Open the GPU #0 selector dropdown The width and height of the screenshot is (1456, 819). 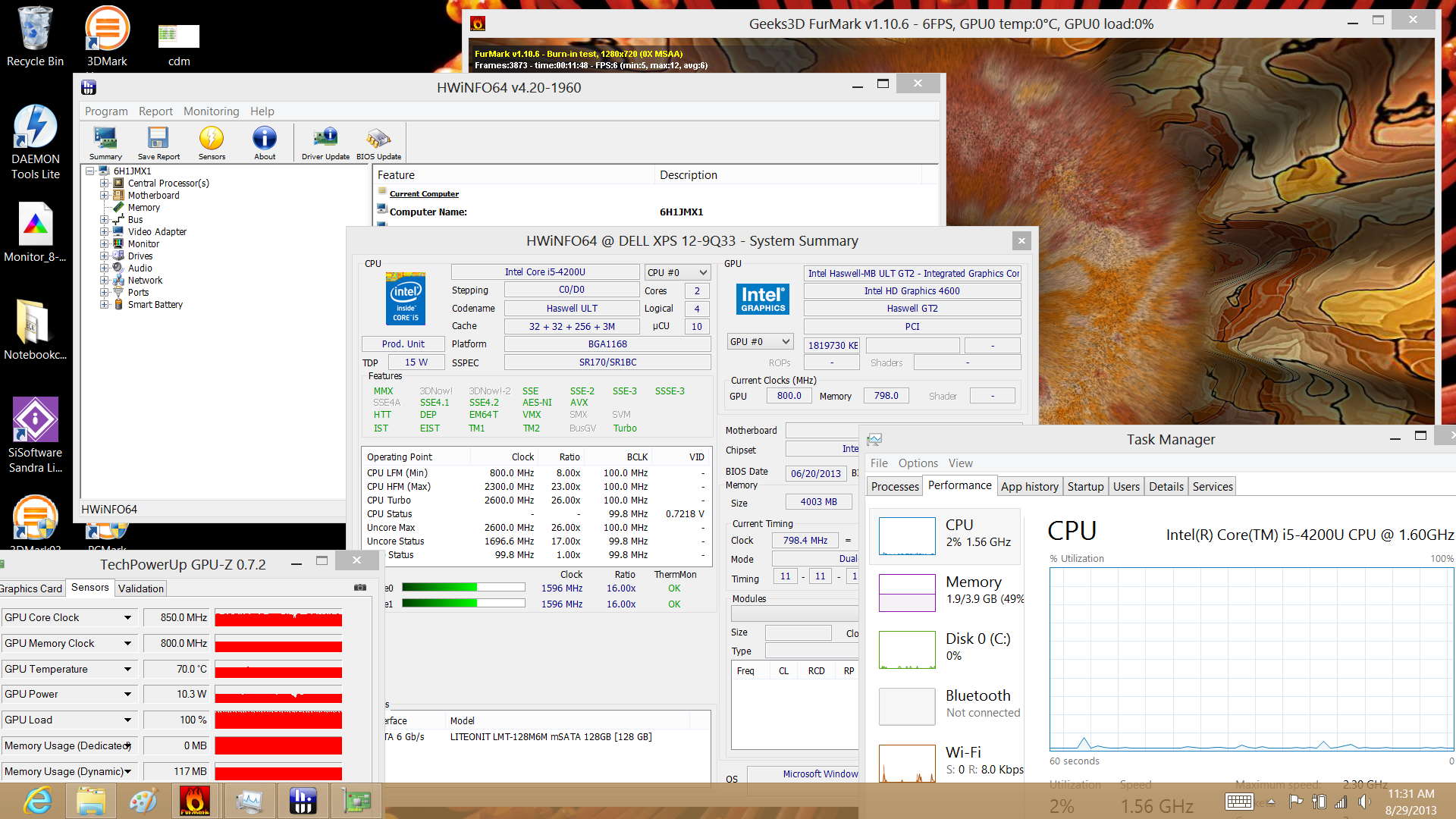(760, 342)
